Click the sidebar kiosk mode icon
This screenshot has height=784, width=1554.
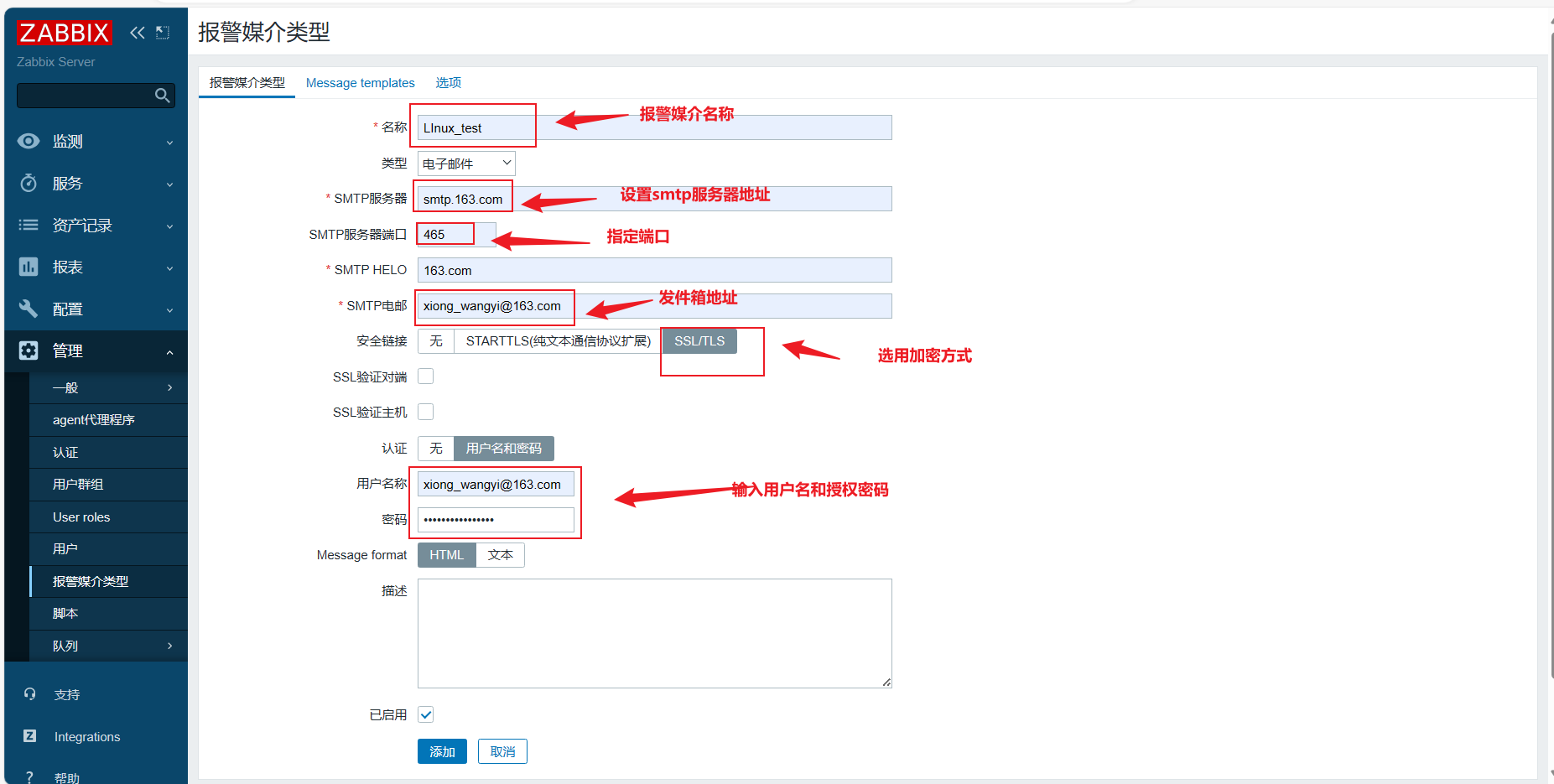coord(163,33)
